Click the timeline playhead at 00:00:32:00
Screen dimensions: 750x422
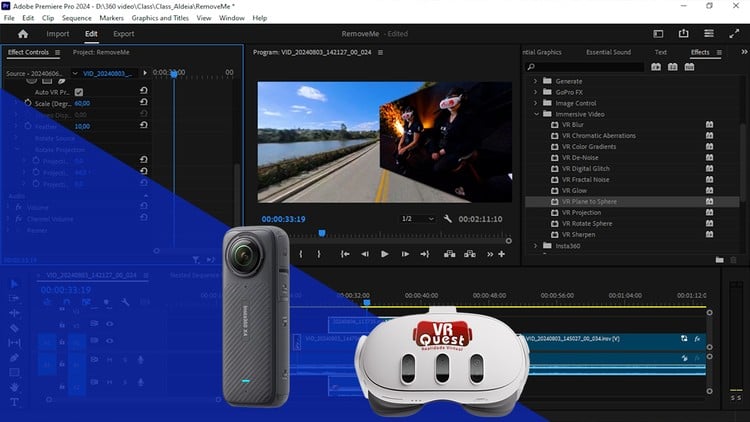tap(367, 302)
